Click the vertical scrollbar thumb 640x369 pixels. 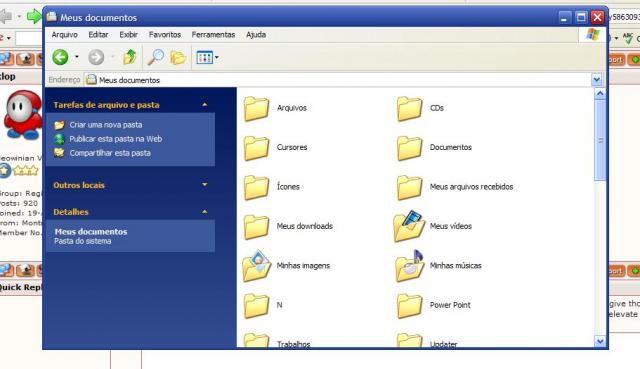pyautogui.click(x=600, y=140)
